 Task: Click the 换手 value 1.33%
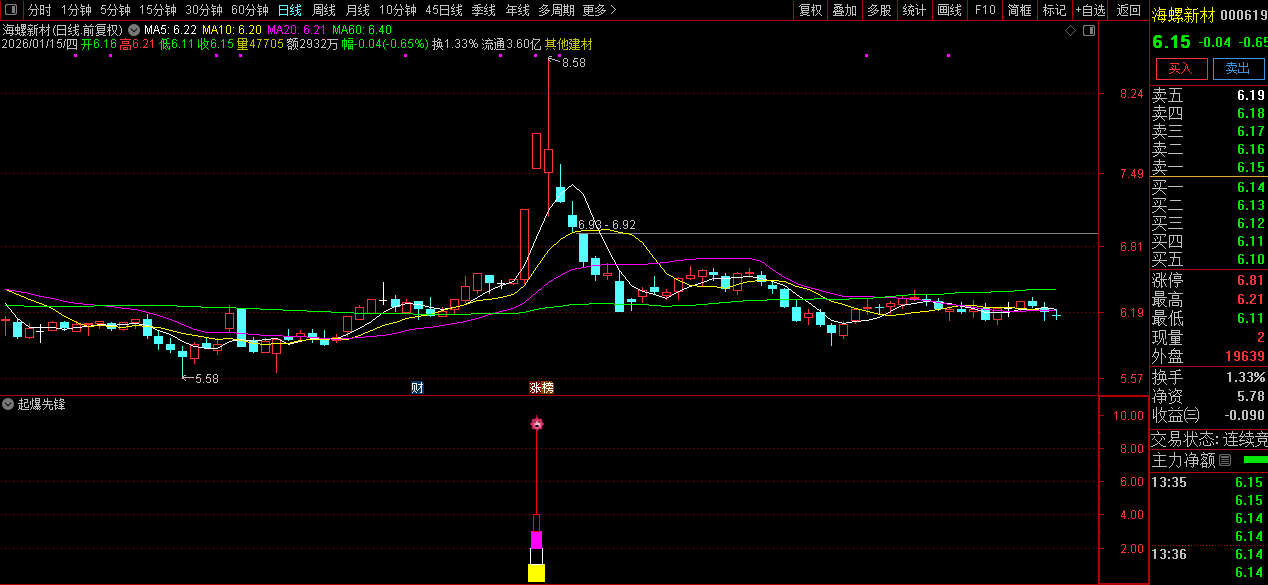[1245, 377]
